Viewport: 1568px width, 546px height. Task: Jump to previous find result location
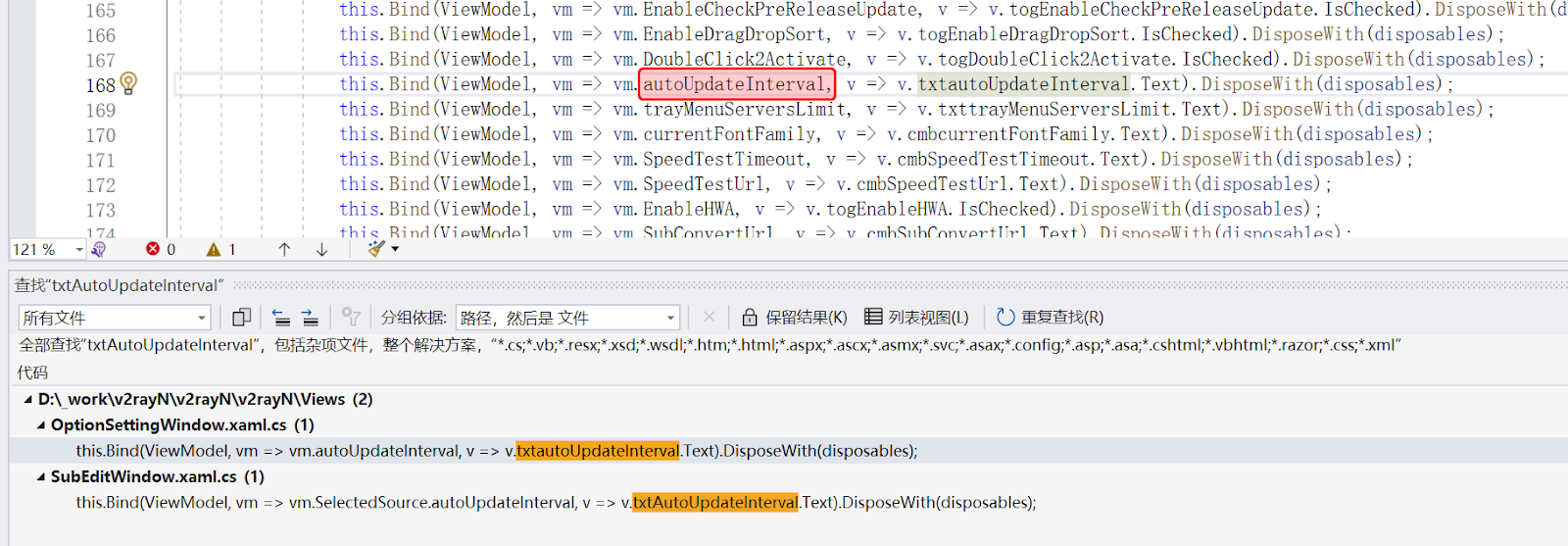(x=281, y=318)
